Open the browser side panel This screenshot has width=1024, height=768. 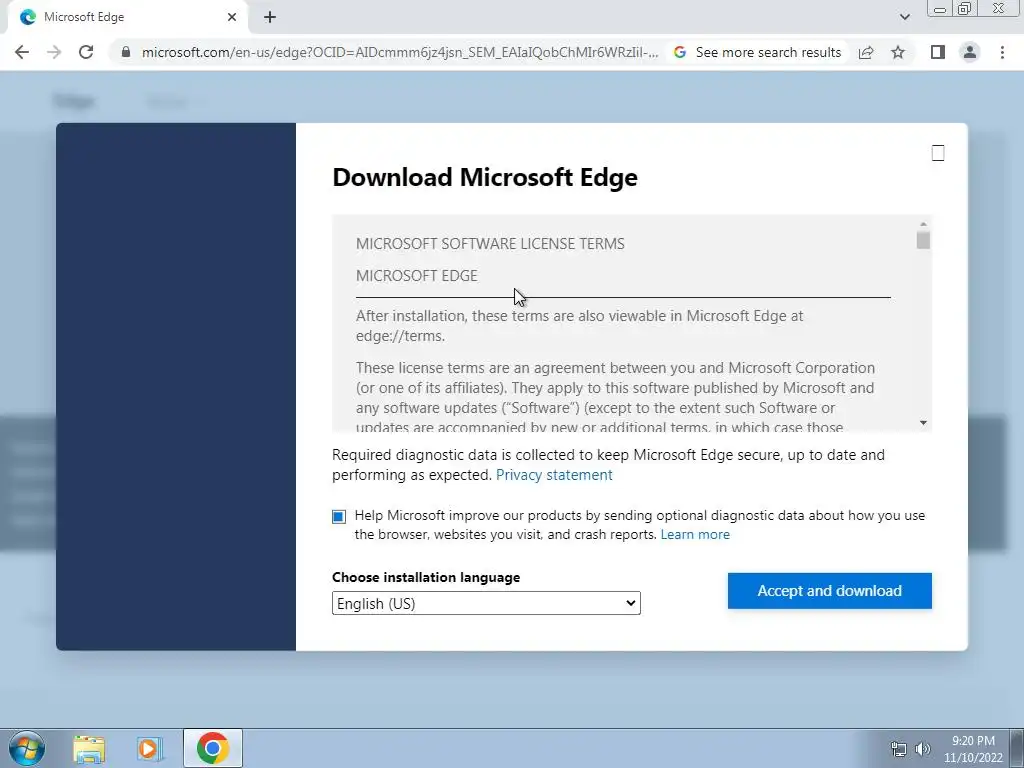click(x=938, y=52)
